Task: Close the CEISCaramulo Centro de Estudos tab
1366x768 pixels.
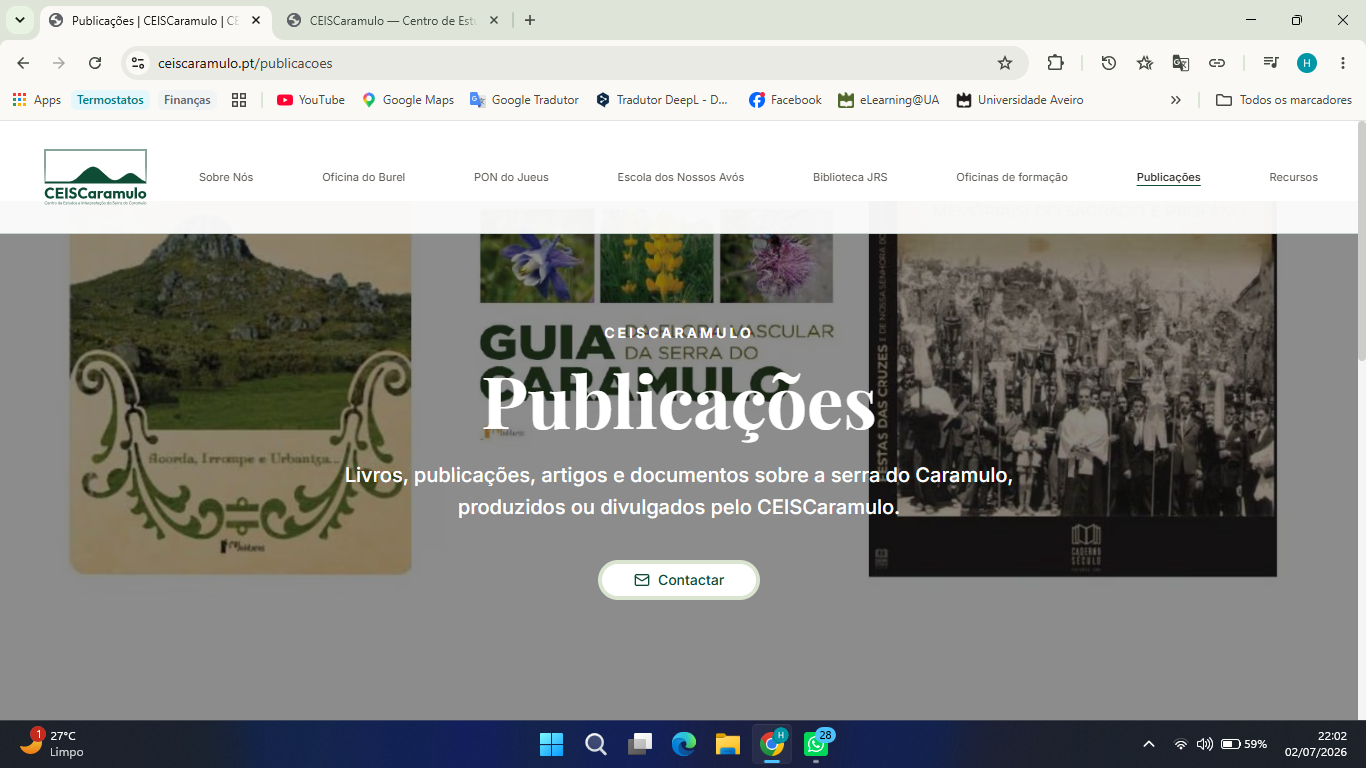Action: (494, 20)
